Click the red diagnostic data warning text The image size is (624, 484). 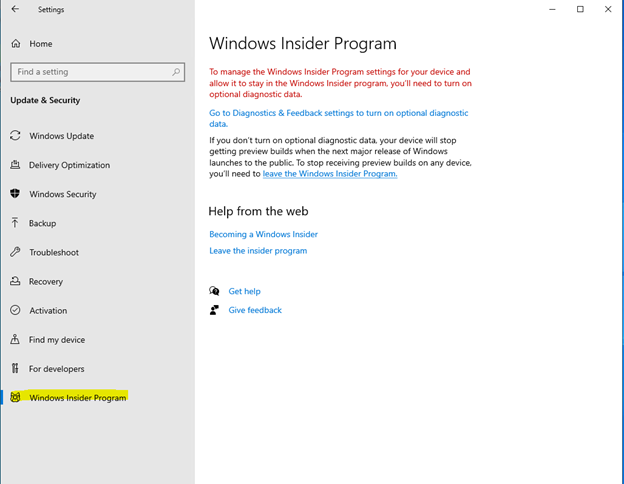(x=340, y=83)
